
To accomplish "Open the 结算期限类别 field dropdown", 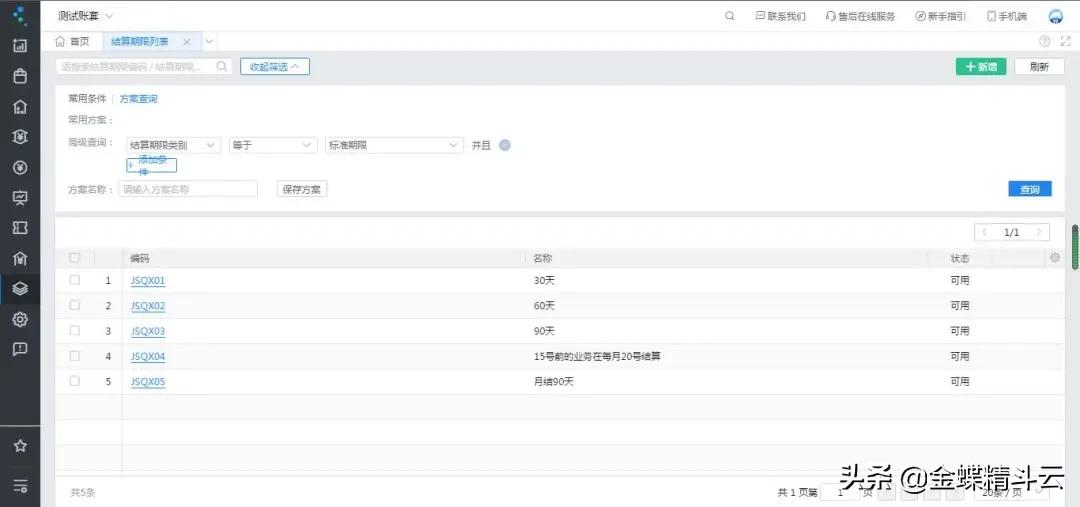I will 174,145.
